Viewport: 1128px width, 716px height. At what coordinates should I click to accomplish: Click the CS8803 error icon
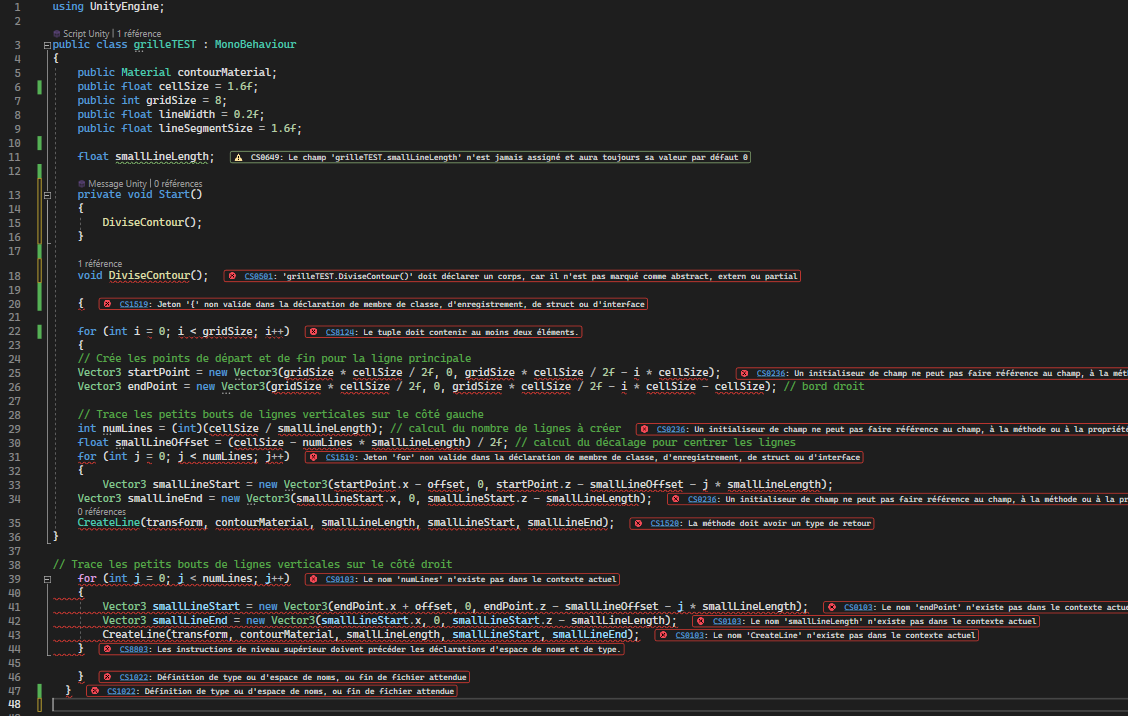106,649
